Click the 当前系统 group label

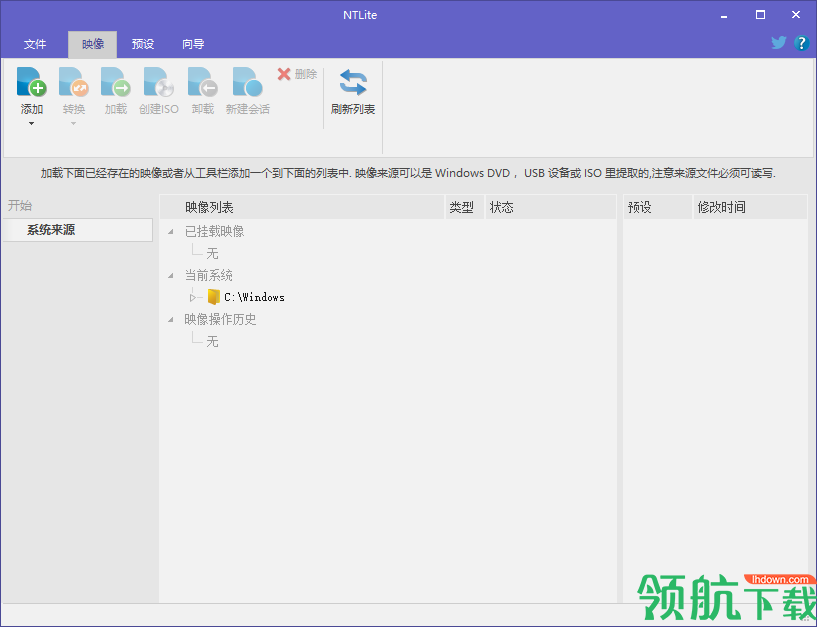[x=208, y=275]
